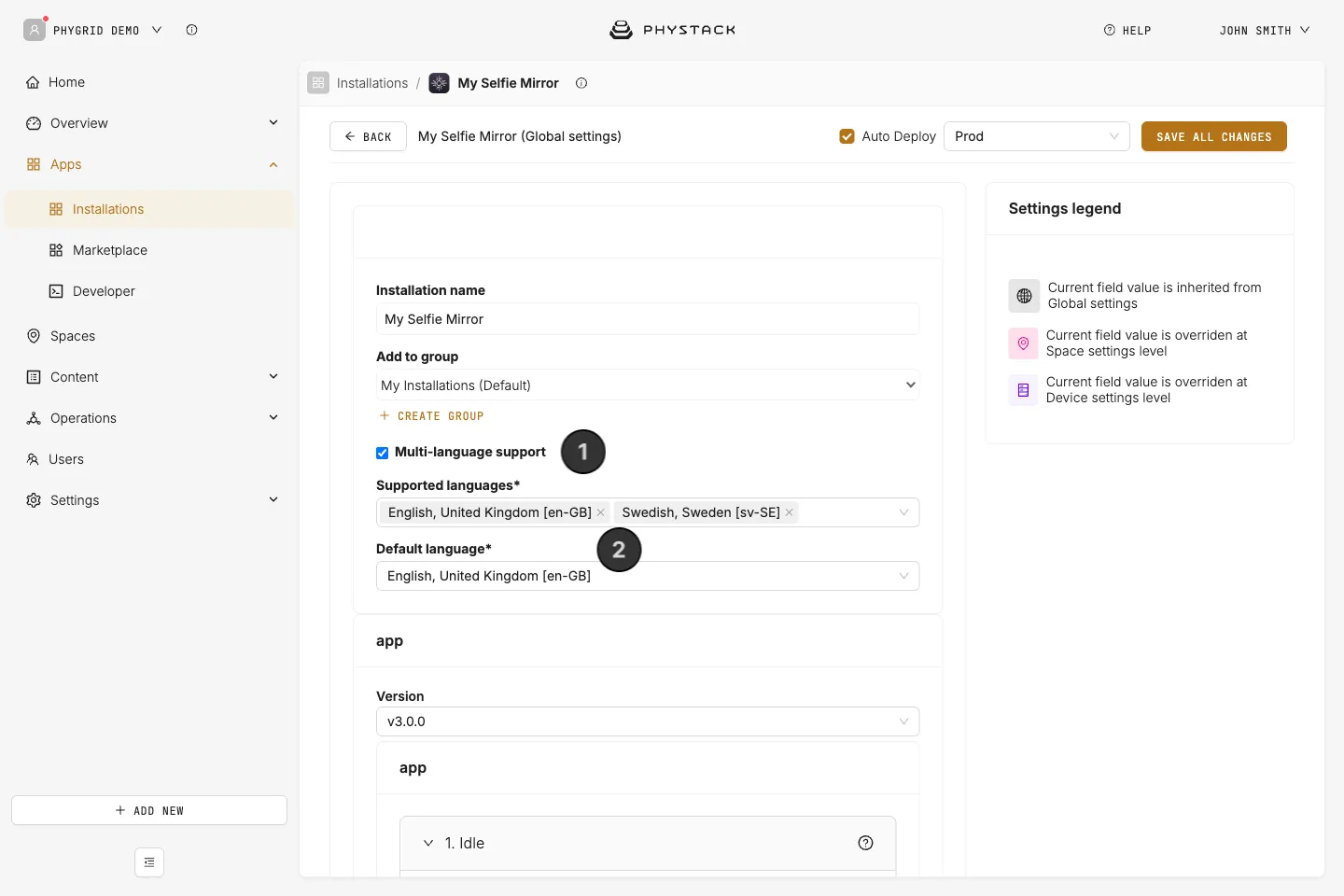Click the Installation name input field
The width and height of the screenshot is (1344, 896).
coord(648,319)
